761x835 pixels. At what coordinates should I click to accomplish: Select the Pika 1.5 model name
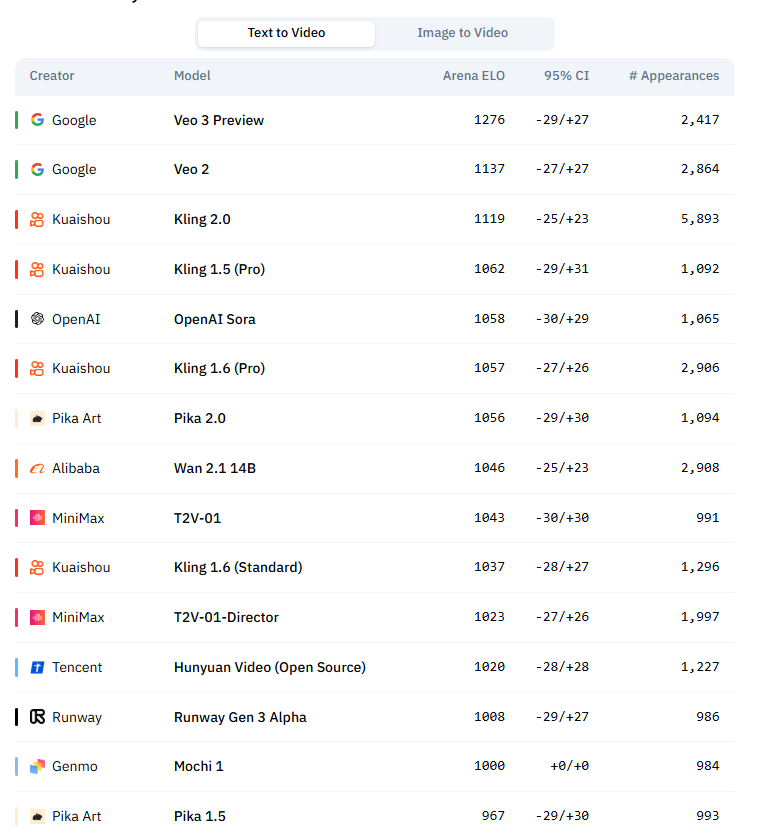click(x=200, y=816)
